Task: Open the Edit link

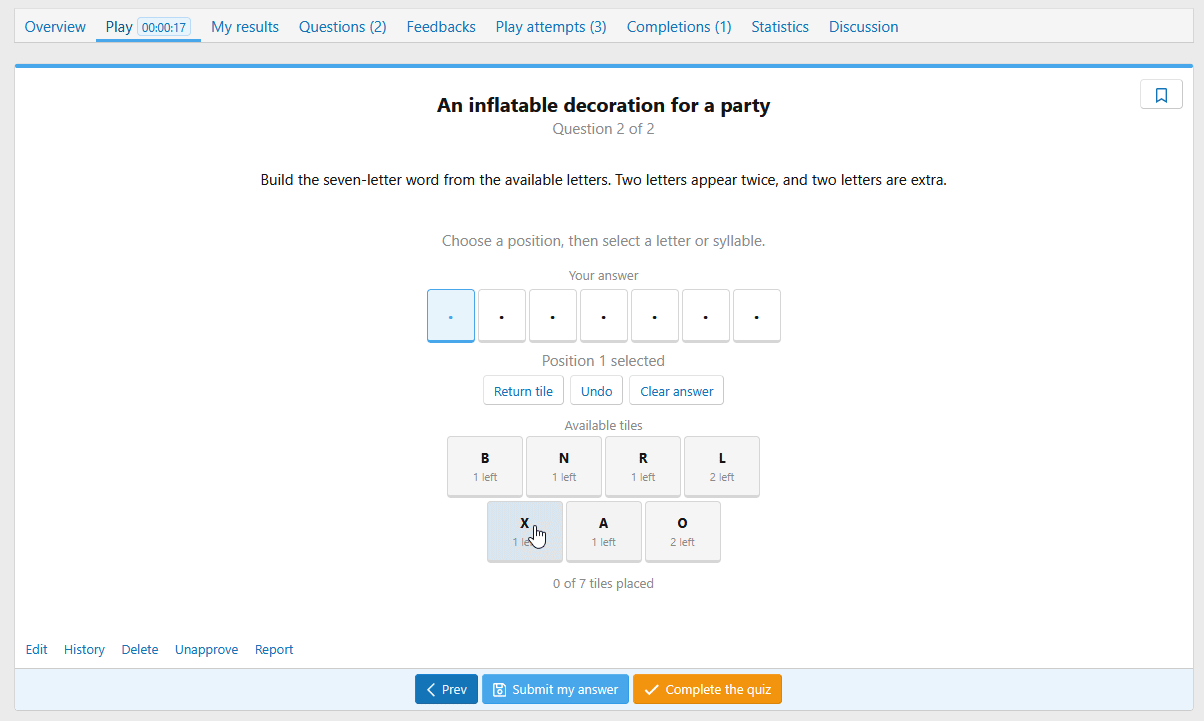Action: click(37, 650)
